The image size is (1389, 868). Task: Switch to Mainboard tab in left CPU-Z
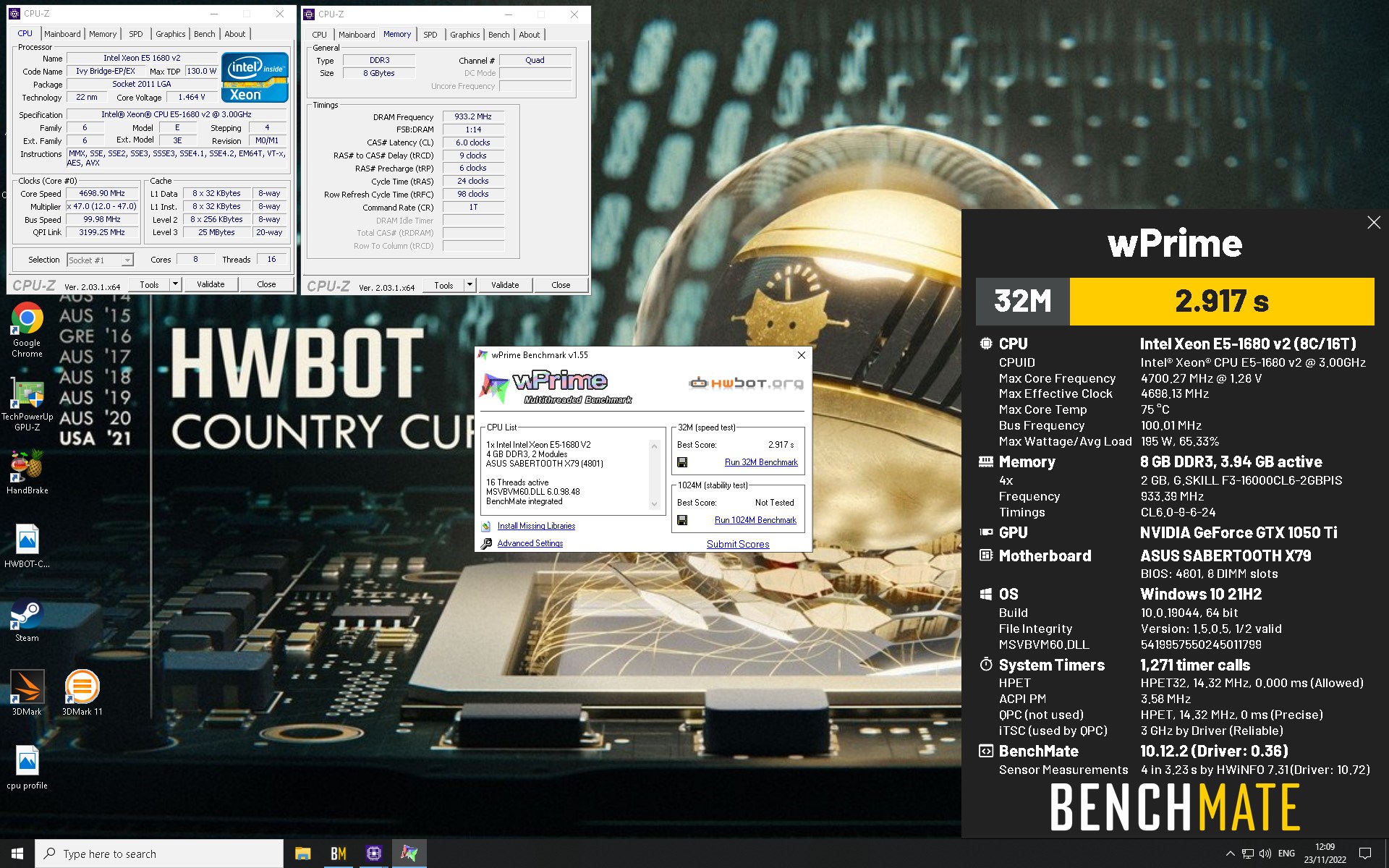(x=62, y=34)
